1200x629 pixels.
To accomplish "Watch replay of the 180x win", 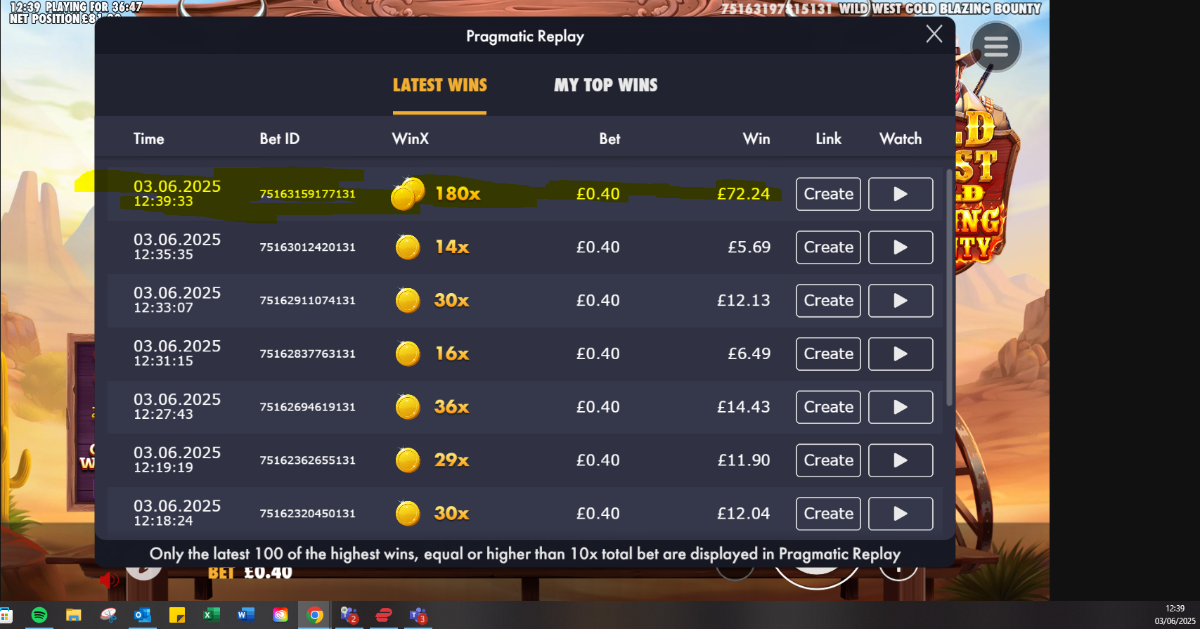I will [x=900, y=194].
